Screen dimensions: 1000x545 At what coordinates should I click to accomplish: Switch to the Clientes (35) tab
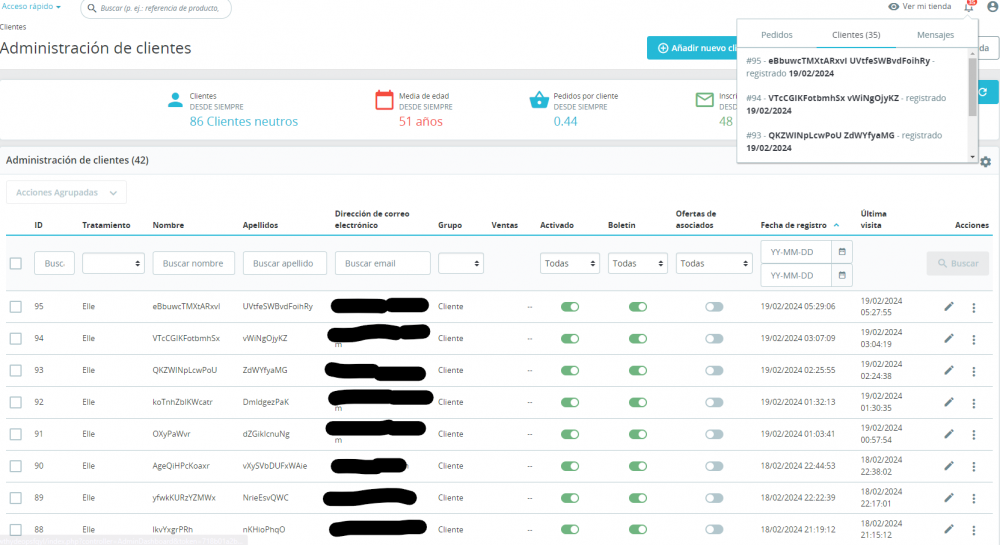coord(856,35)
